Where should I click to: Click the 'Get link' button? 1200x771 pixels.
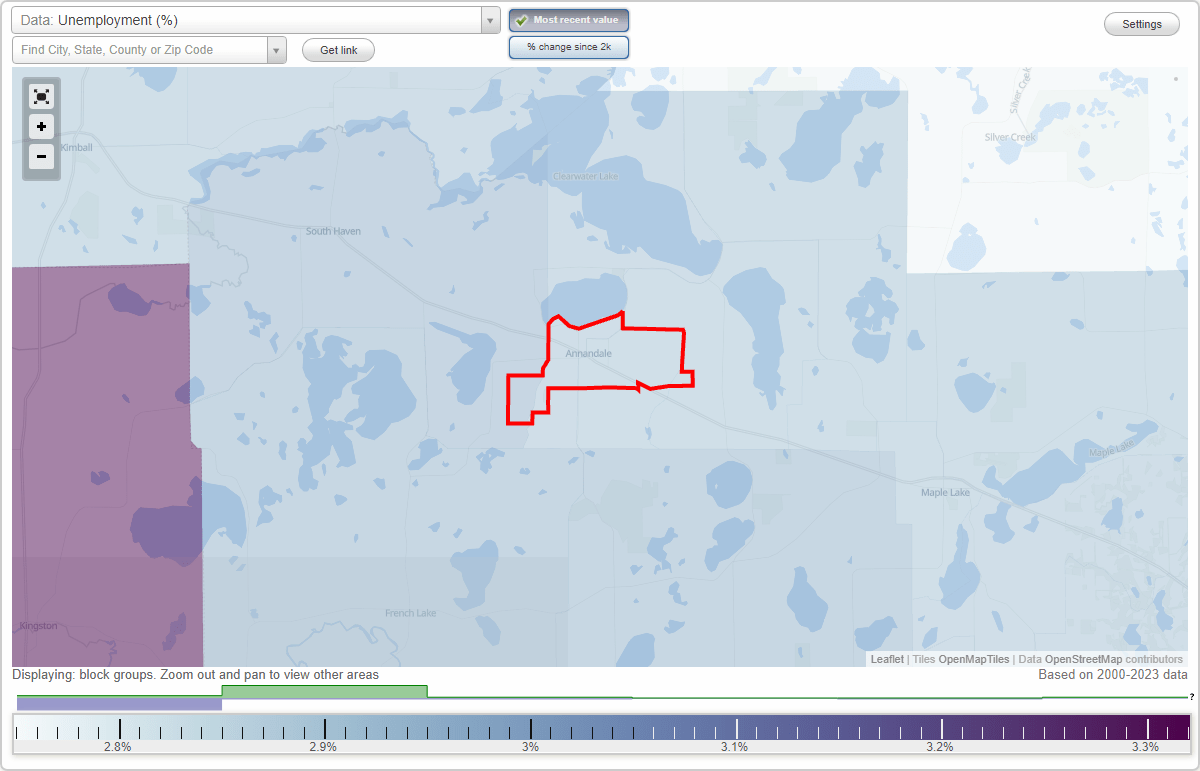point(337,49)
